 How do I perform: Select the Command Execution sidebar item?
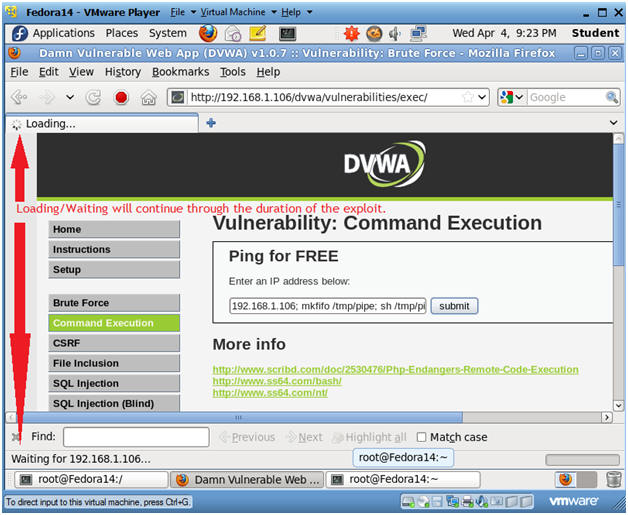(114, 323)
